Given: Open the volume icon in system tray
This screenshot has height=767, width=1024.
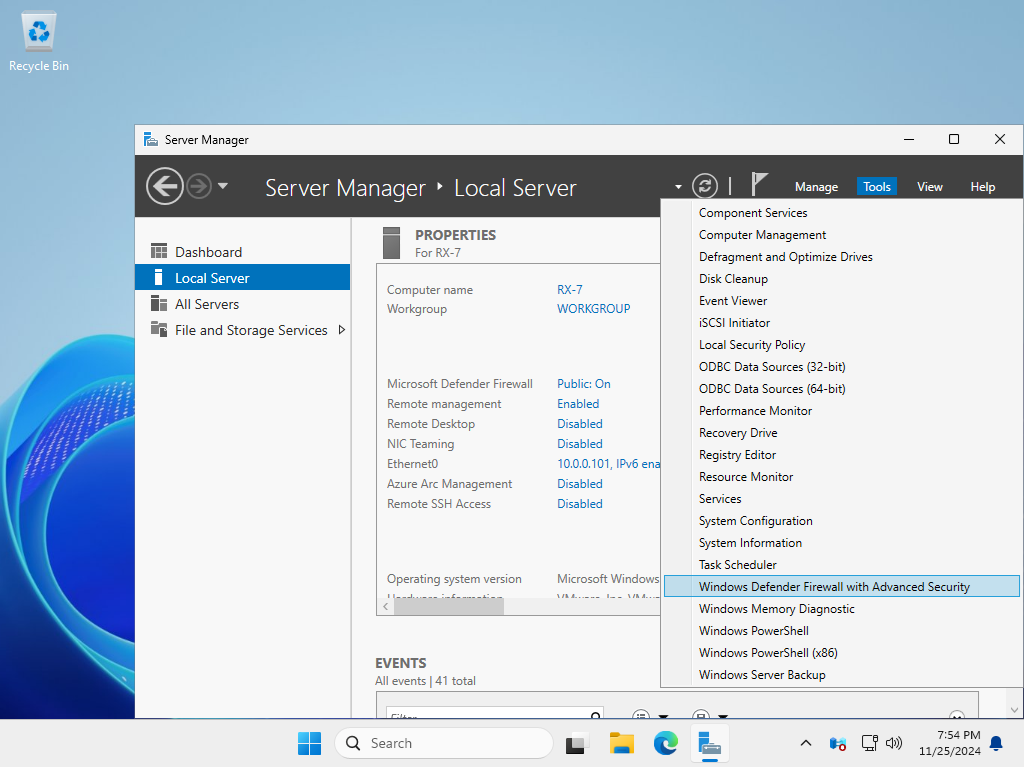Looking at the screenshot, I should tap(894, 742).
